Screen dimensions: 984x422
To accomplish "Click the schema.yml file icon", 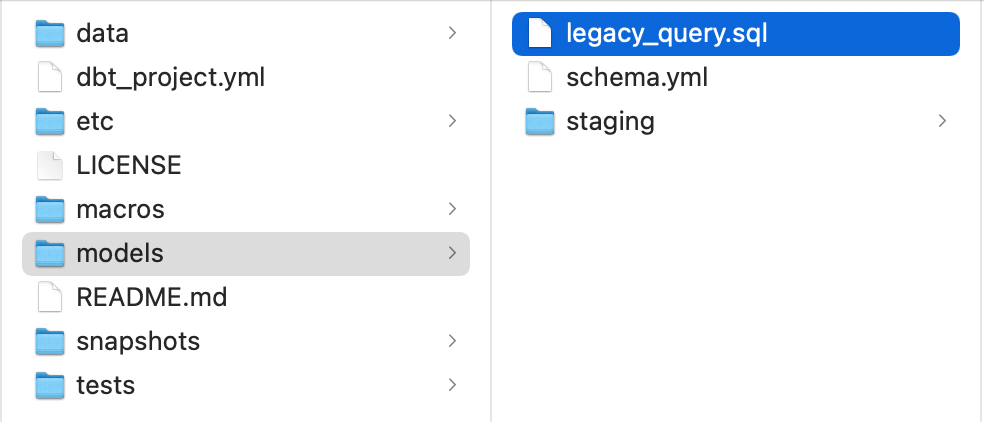I will (540, 78).
